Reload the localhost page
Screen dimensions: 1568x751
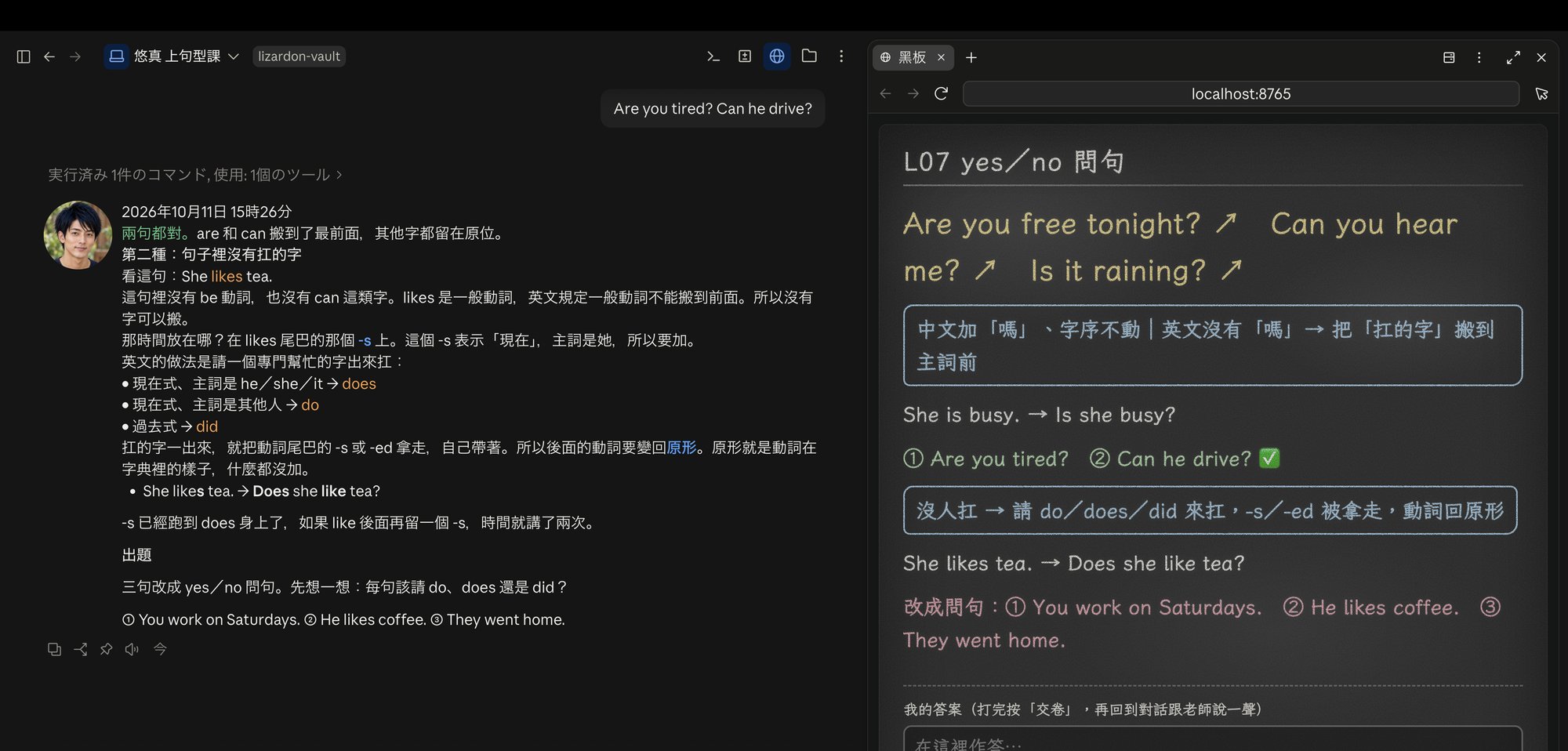coord(942,93)
